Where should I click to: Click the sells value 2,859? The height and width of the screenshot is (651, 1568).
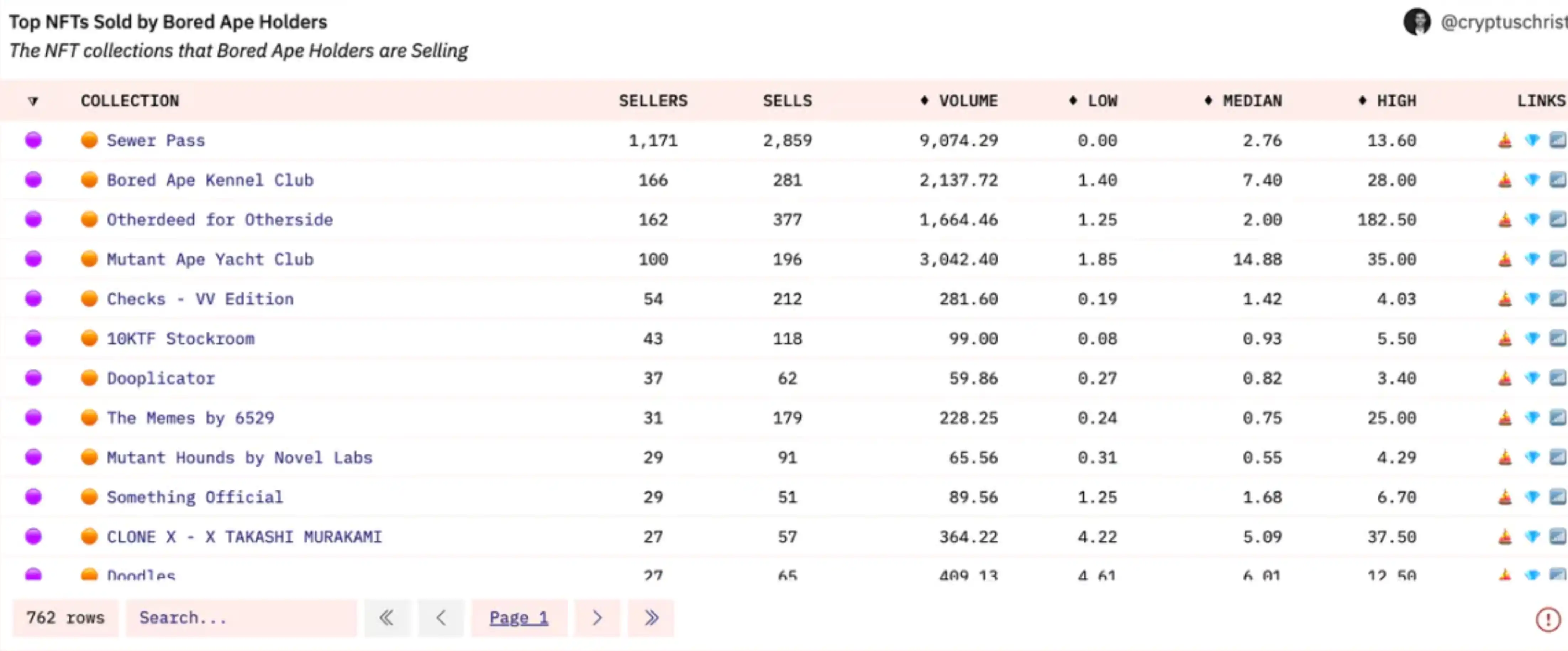pyautogui.click(x=788, y=141)
